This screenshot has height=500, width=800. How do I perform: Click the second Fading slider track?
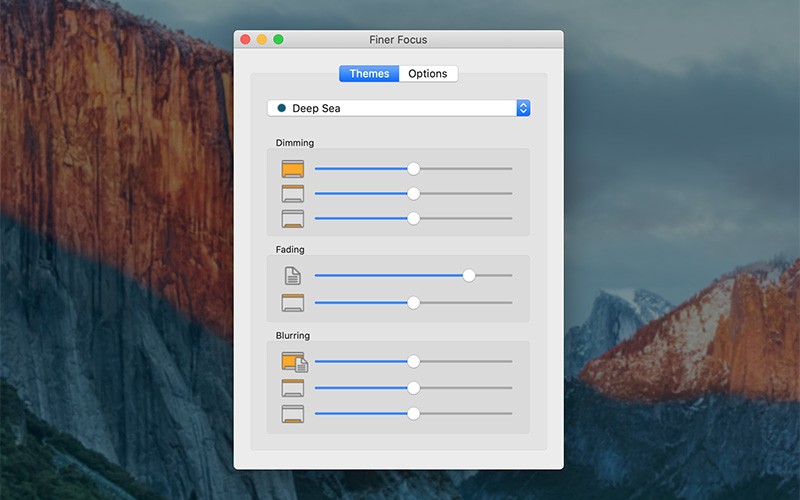click(x=413, y=303)
